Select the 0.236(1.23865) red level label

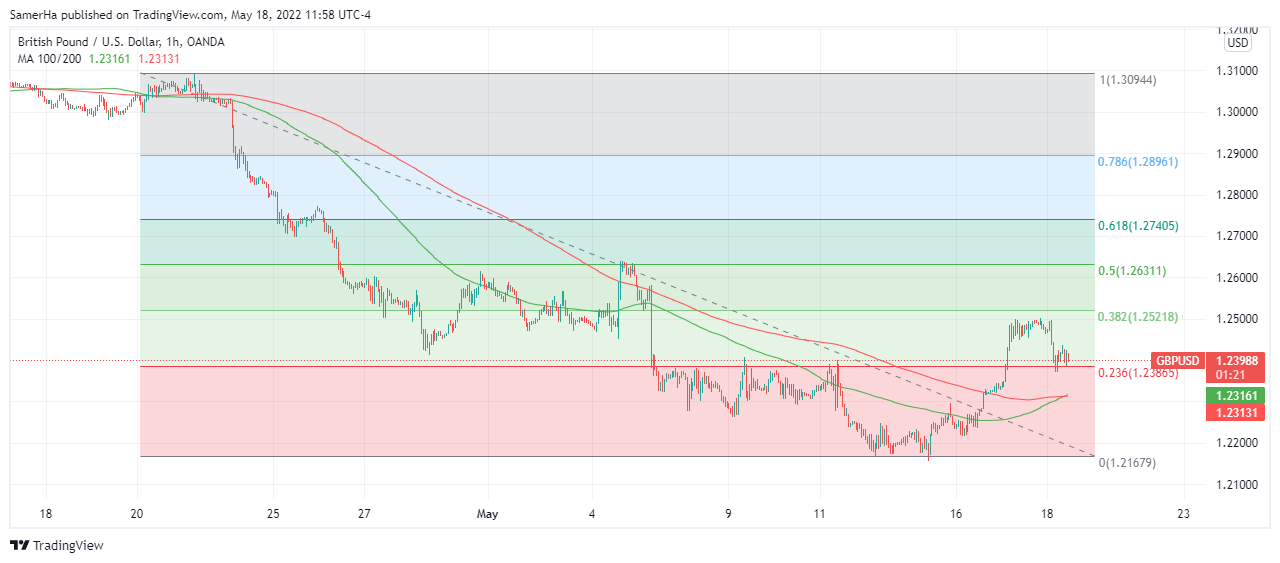coord(1138,373)
